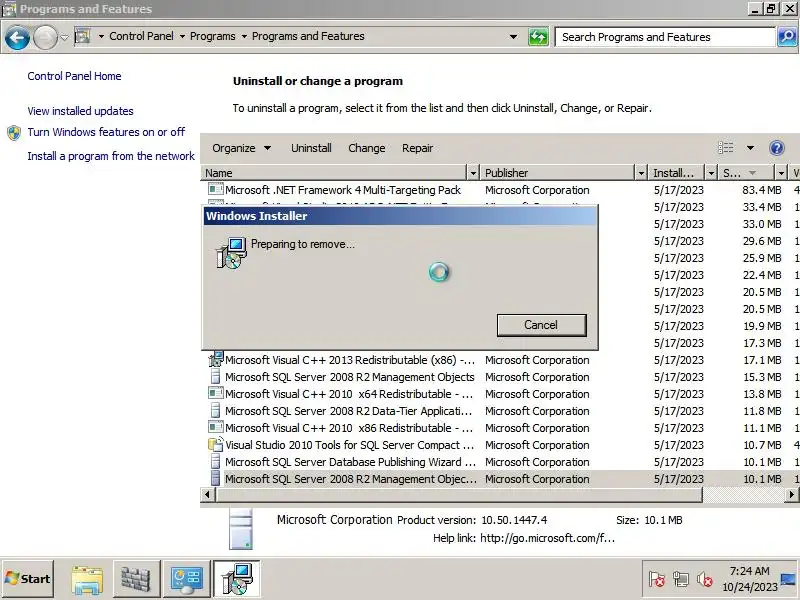Select Microsoft .NET Framework 4 Multi-Targeting Pack

pyautogui.click(x=501, y=190)
